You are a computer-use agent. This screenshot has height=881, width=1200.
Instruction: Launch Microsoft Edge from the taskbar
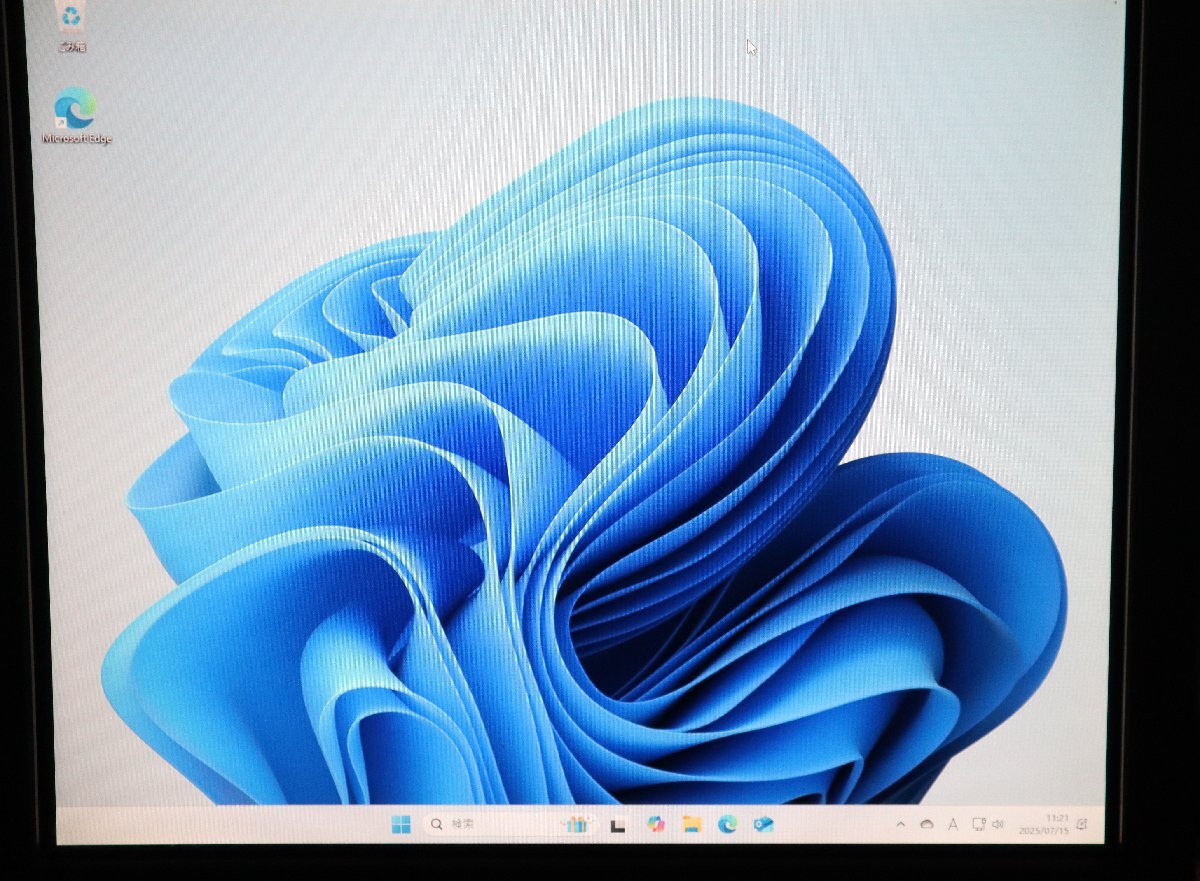pyautogui.click(x=727, y=824)
